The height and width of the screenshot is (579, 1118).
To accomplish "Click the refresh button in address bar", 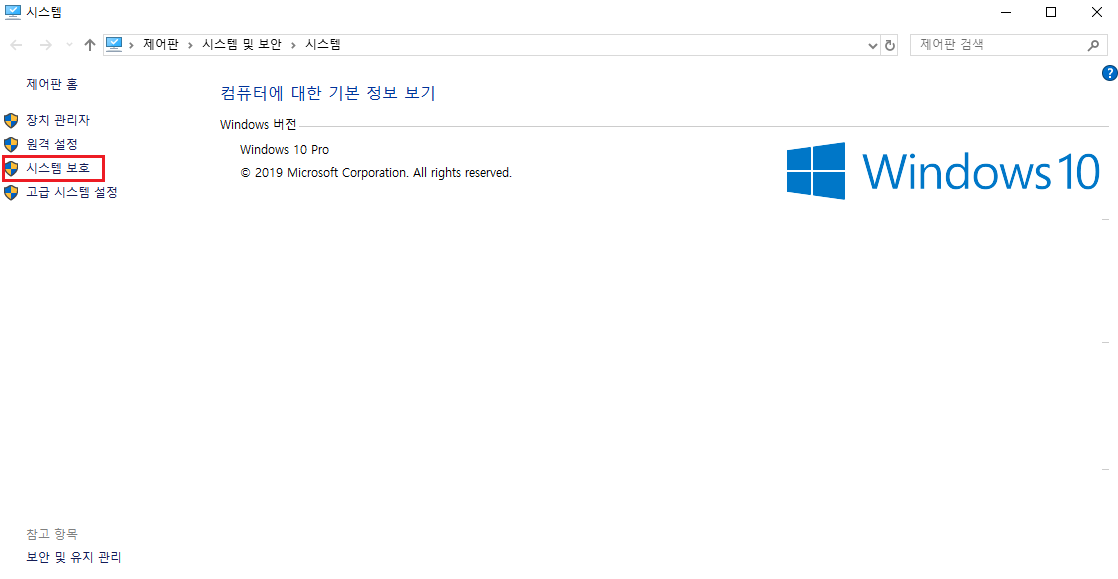I will 889,45.
